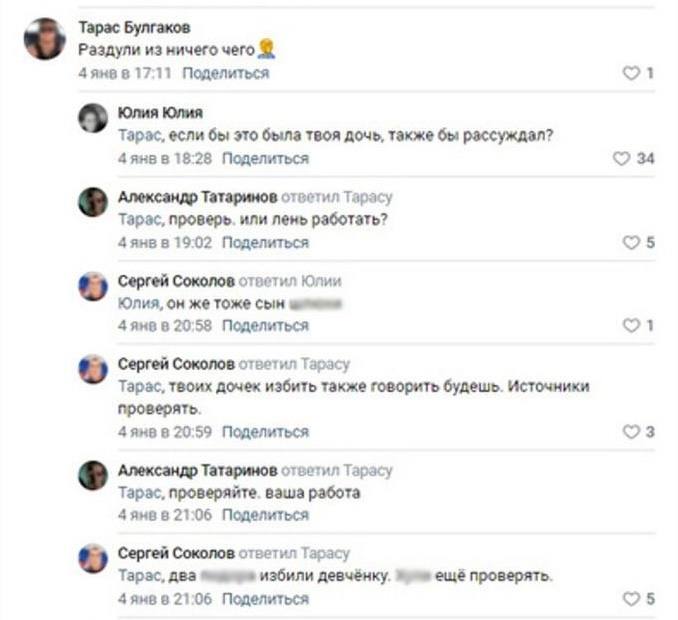
Task: Open Юлия Юлия's profile avatar
Action: (93, 118)
